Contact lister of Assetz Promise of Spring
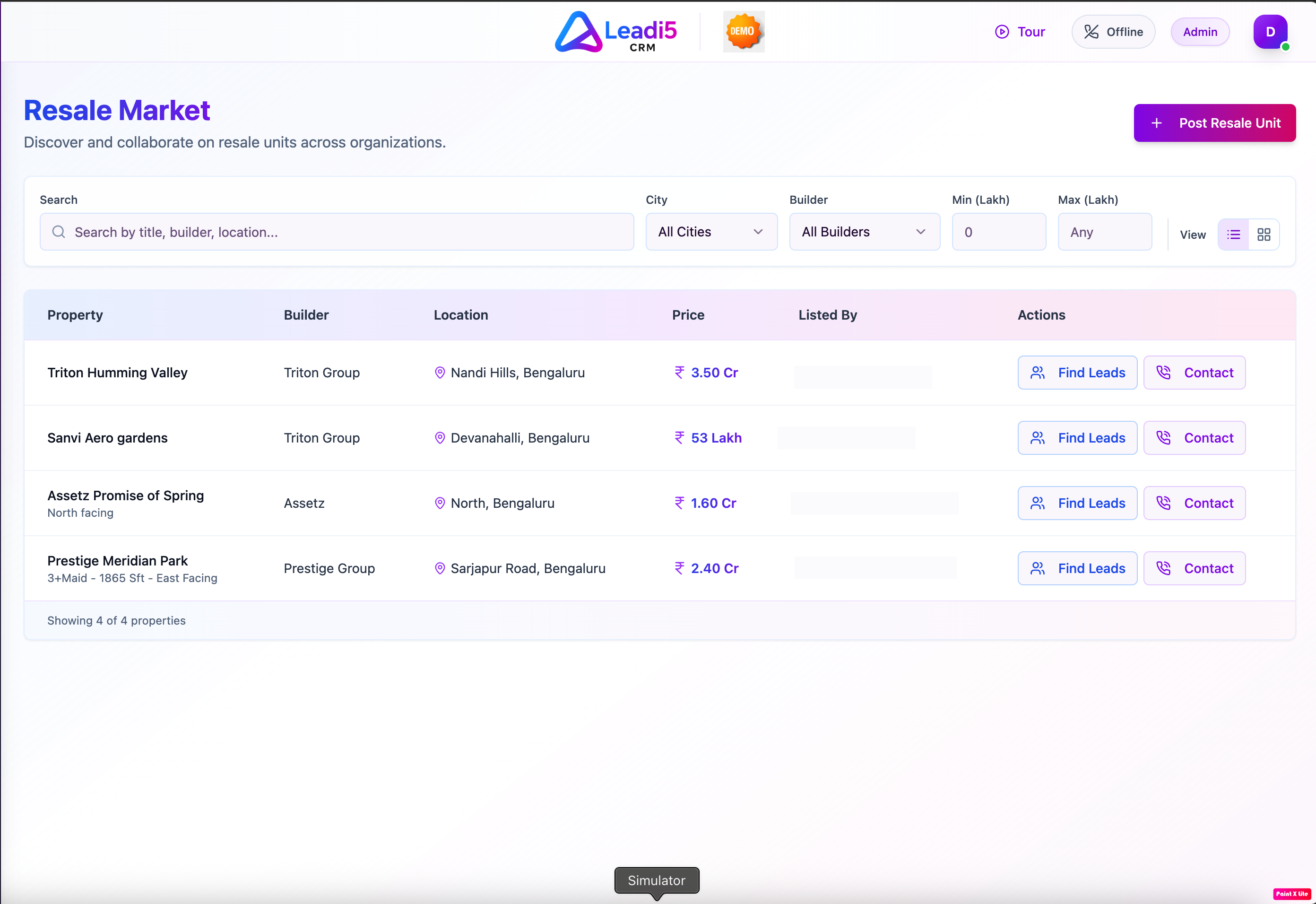The height and width of the screenshot is (904, 1316). [1194, 503]
